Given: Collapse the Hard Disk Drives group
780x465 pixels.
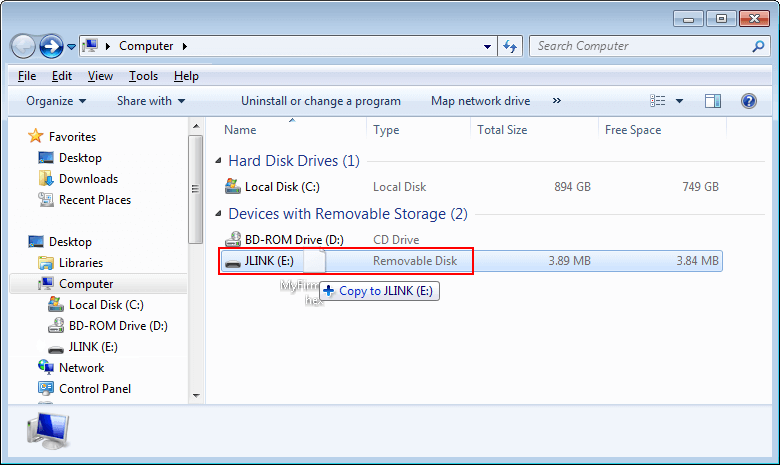Looking at the screenshot, I should (x=218, y=161).
